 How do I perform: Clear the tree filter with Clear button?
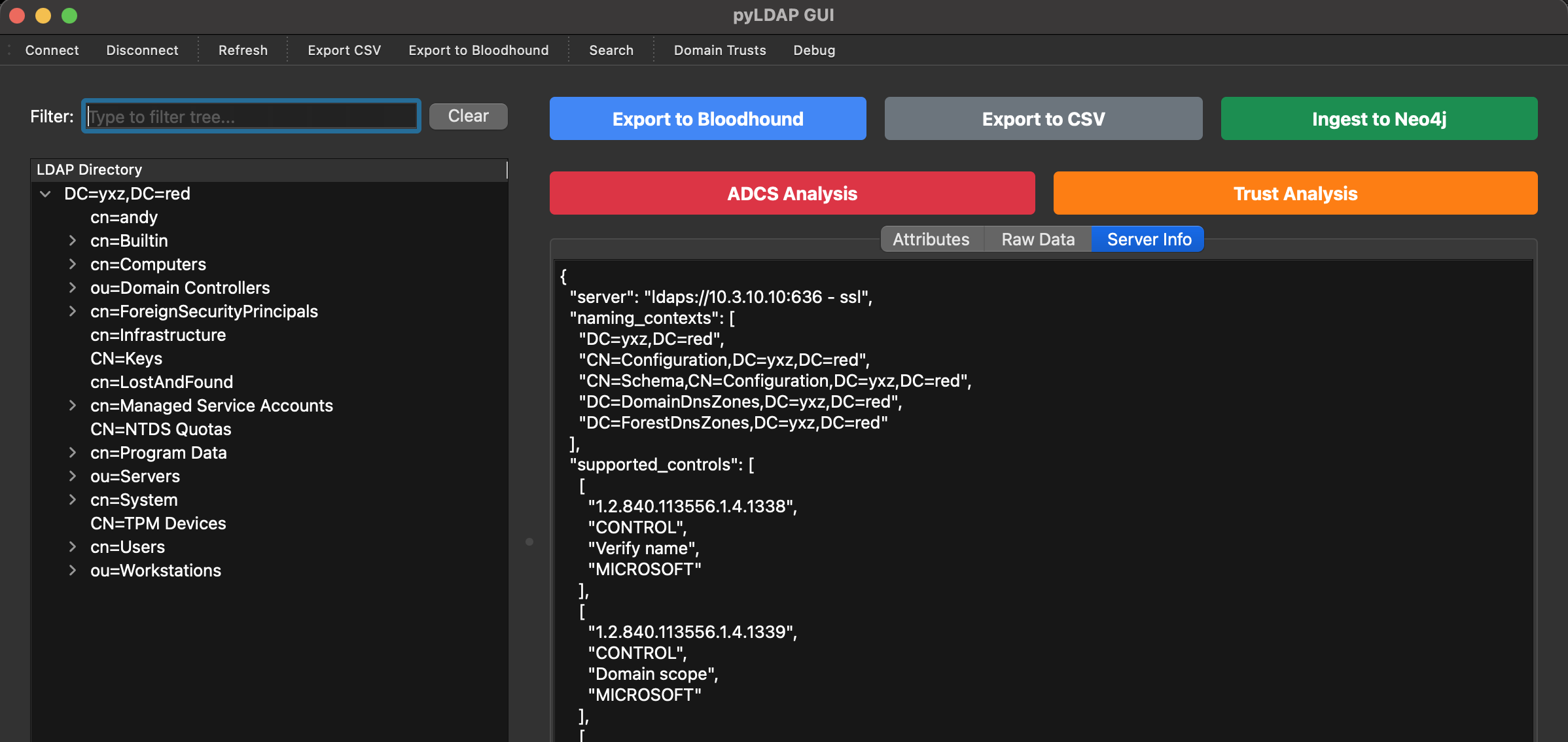(x=469, y=116)
